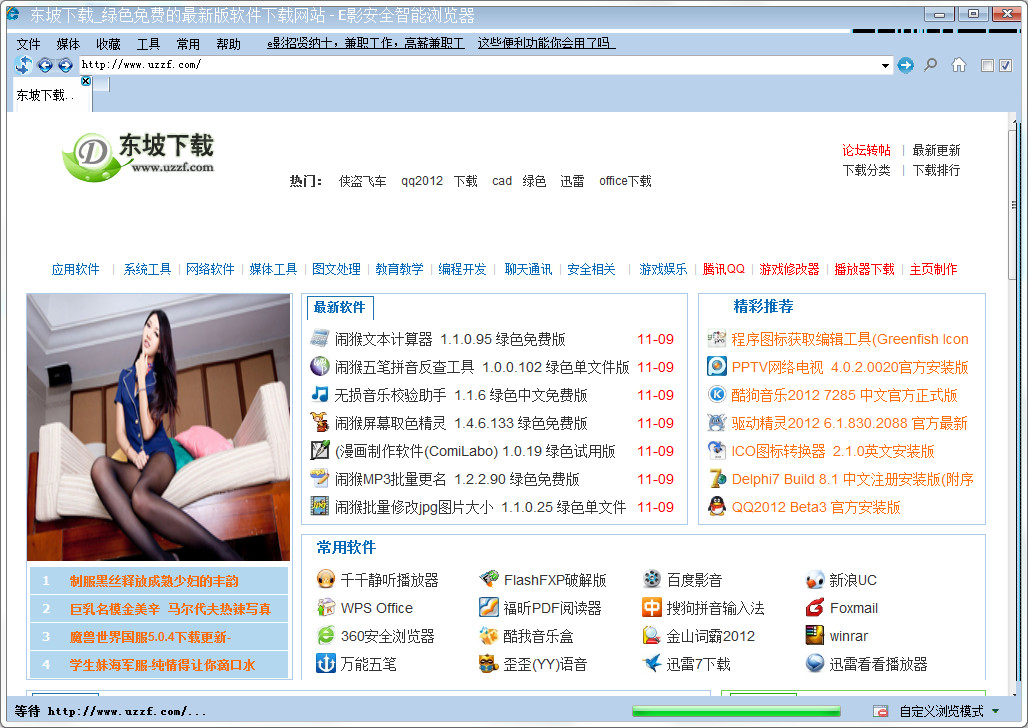Open the 媒体 menu
The image size is (1028, 728).
tap(68, 44)
